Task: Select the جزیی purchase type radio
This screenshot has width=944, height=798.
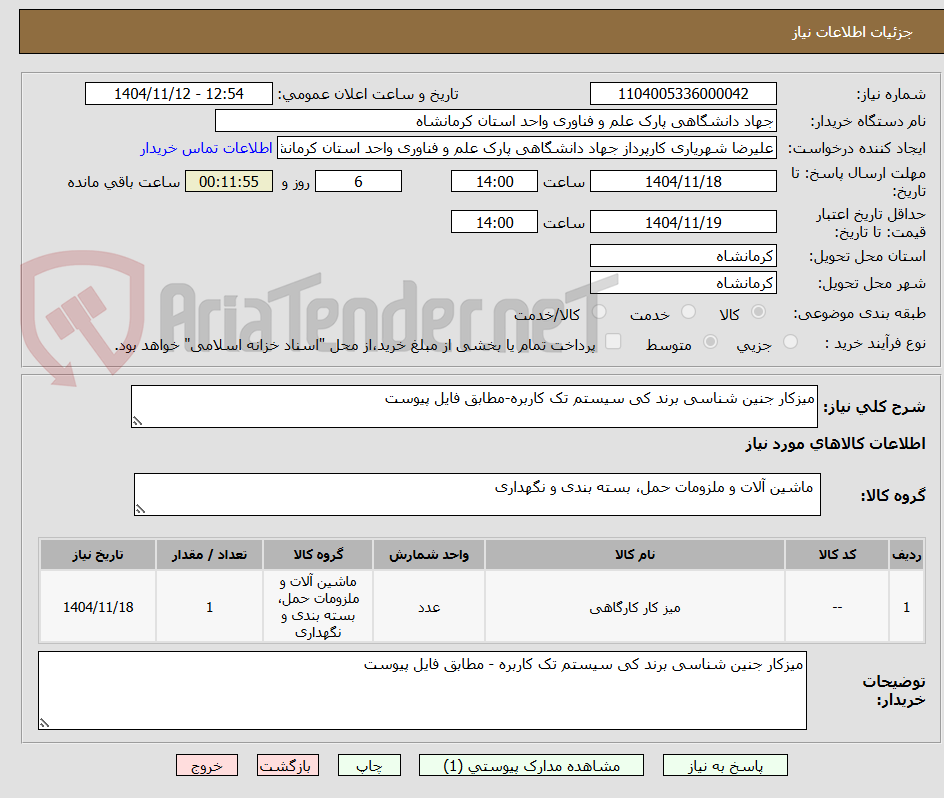Action: 790,342
